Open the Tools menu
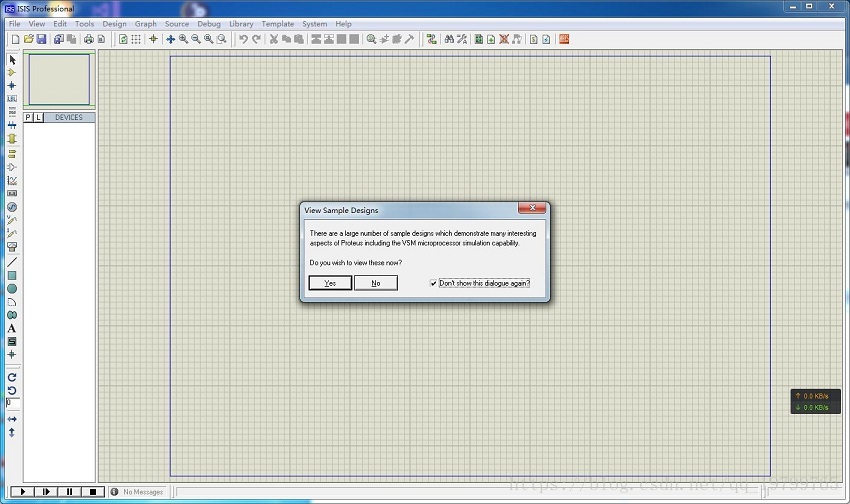 [x=85, y=24]
